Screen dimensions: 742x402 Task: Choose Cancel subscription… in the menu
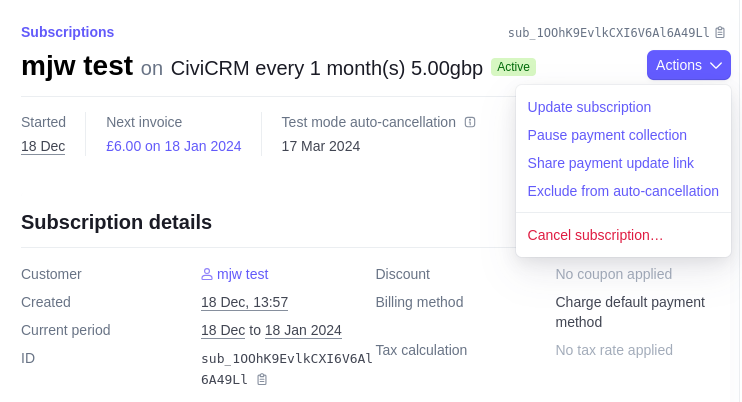[x=595, y=235]
